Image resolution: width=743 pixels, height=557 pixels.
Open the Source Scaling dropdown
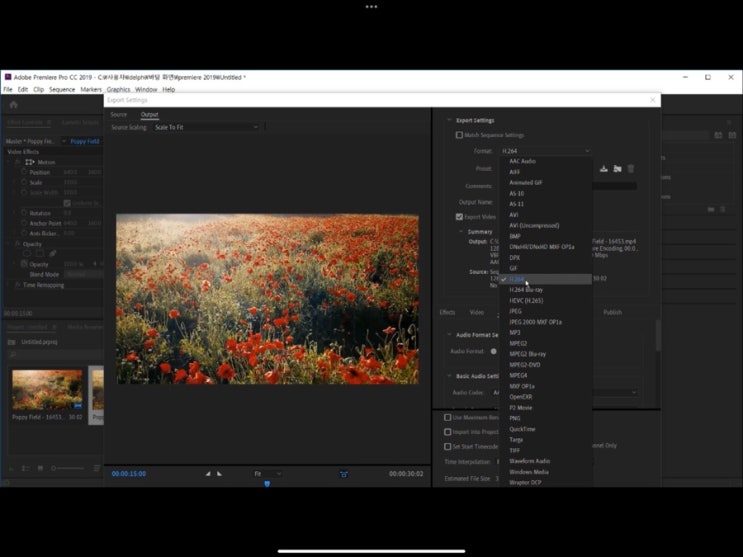click(x=206, y=127)
